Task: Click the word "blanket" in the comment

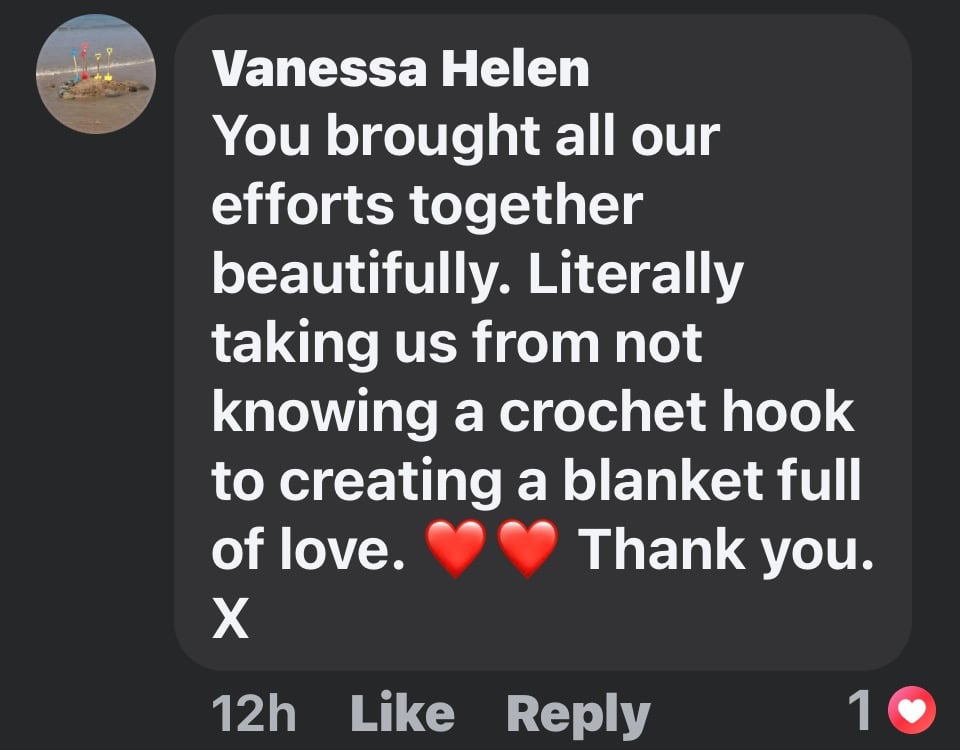Action: (641, 481)
